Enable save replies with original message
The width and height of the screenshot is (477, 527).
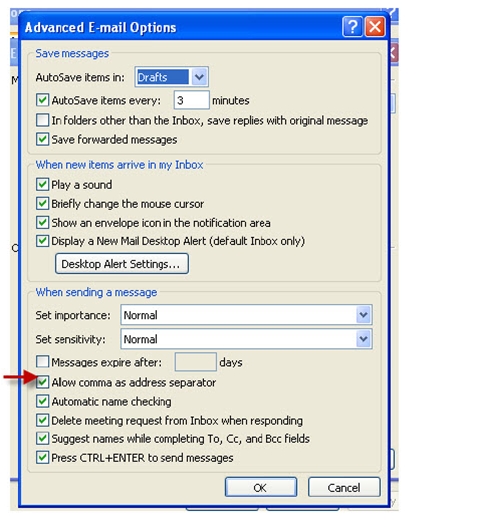pyautogui.click(x=42, y=120)
